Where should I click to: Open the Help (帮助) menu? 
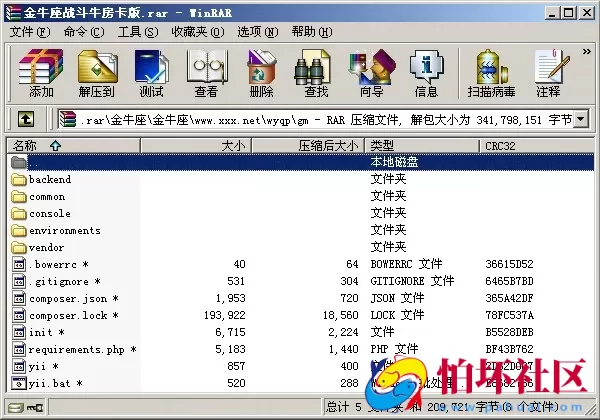click(x=312, y=32)
